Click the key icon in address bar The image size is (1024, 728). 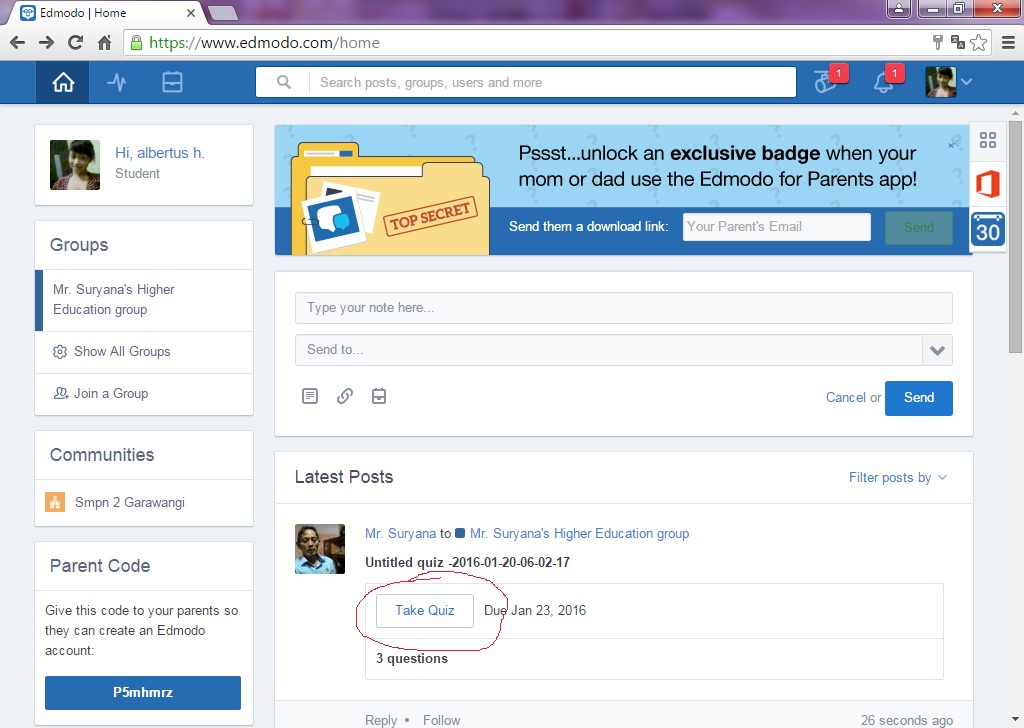pos(938,42)
